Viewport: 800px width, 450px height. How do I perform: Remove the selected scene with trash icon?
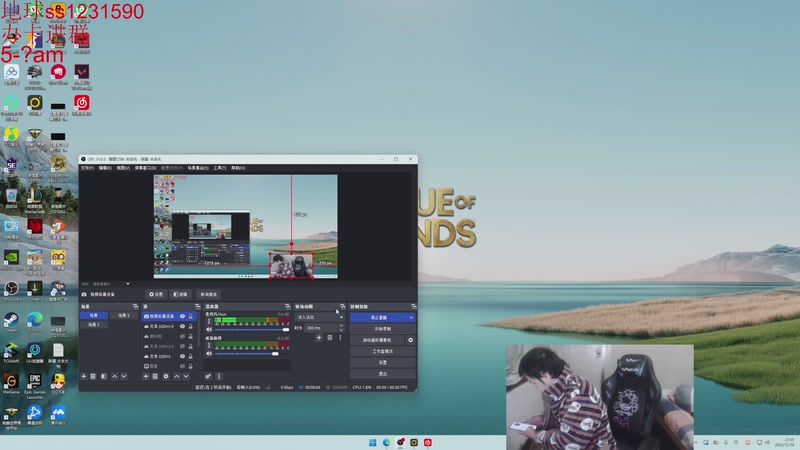(93, 377)
